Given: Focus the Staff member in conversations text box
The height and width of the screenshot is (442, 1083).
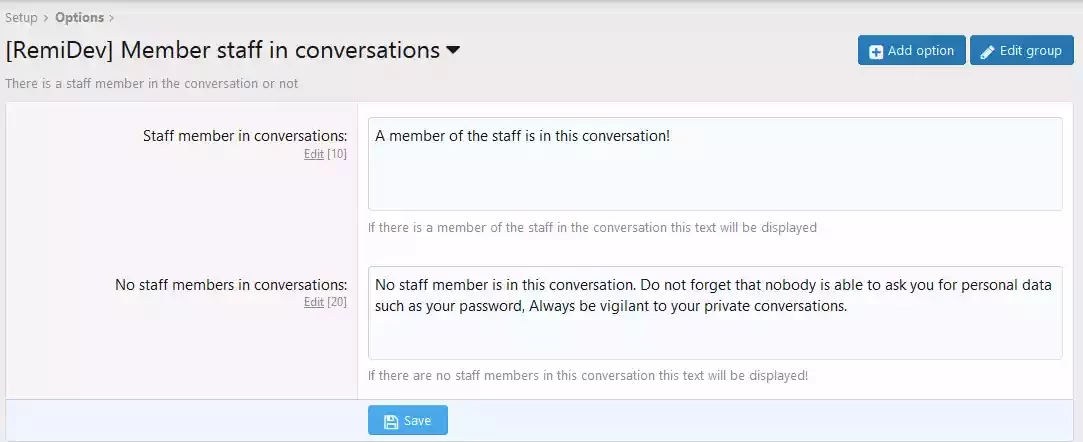Looking at the screenshot, I should click(715, 164).
